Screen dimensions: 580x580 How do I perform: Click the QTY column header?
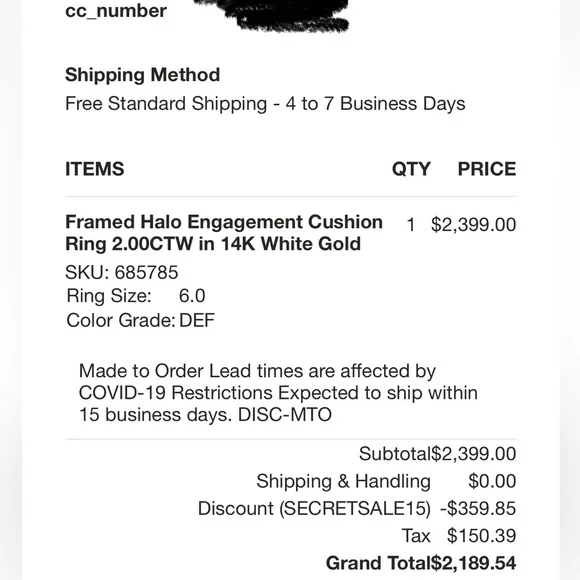(411, 169)
